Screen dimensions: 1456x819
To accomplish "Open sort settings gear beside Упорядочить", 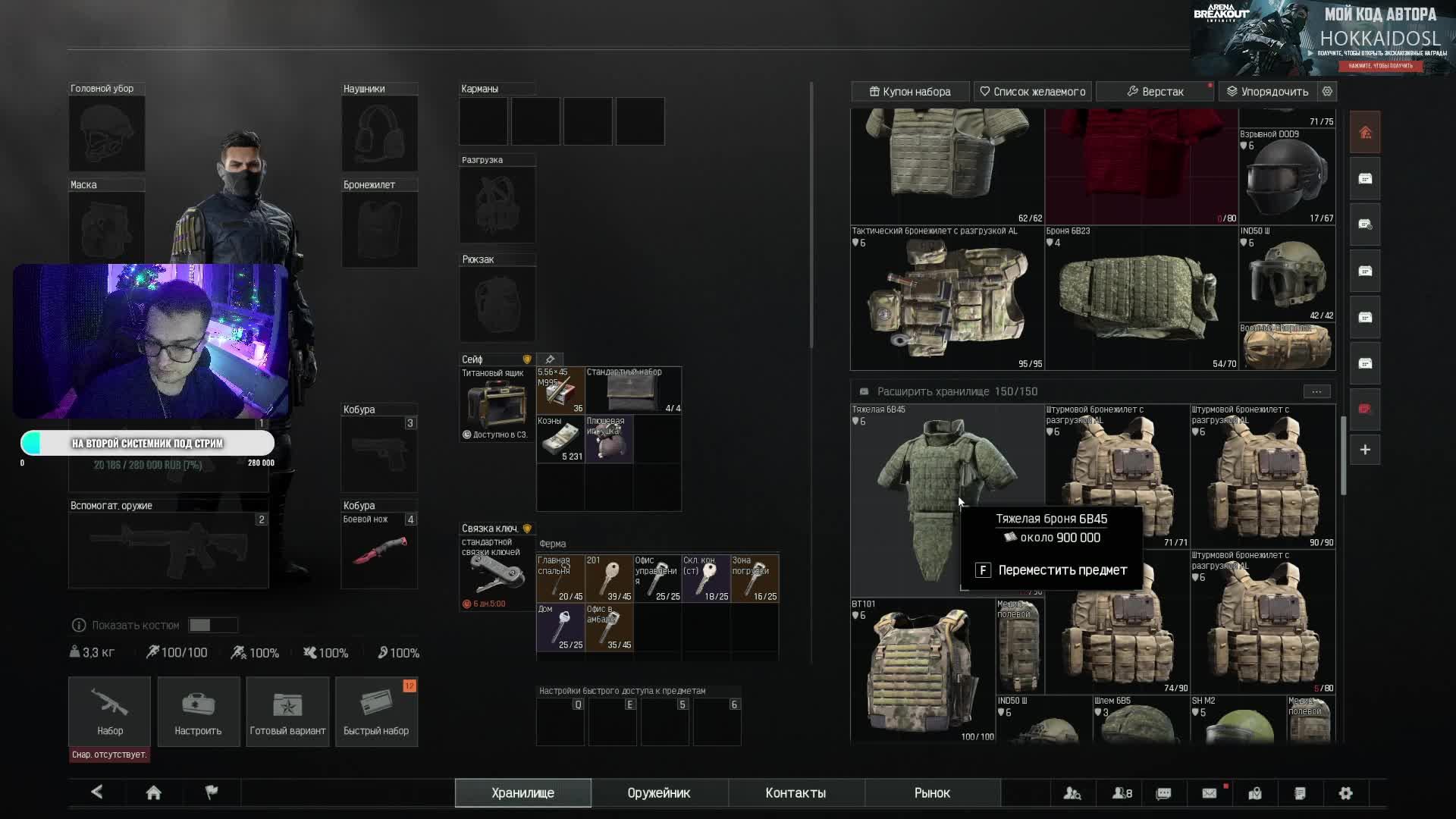I will point(1327,91).
